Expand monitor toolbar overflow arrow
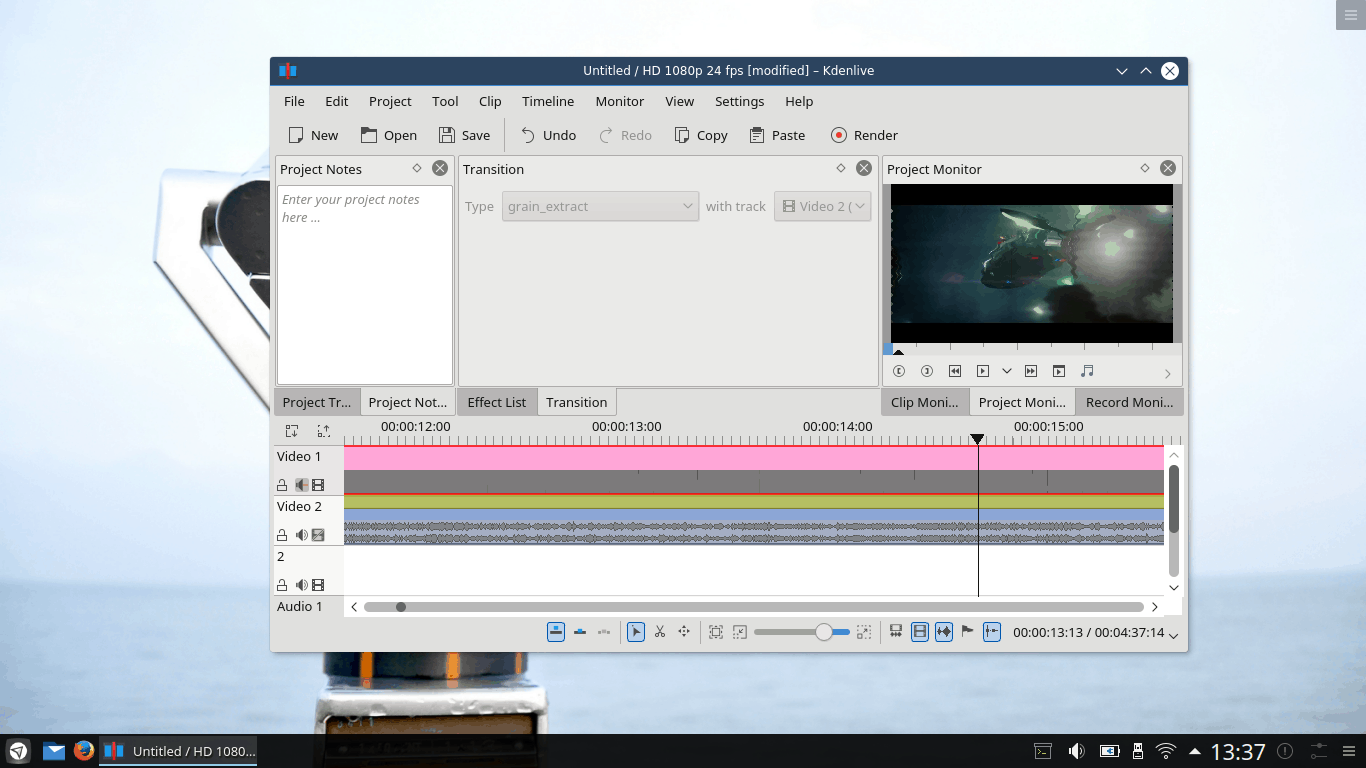This screenshot has width=1366, height=768. click(x=1167, y=374)
